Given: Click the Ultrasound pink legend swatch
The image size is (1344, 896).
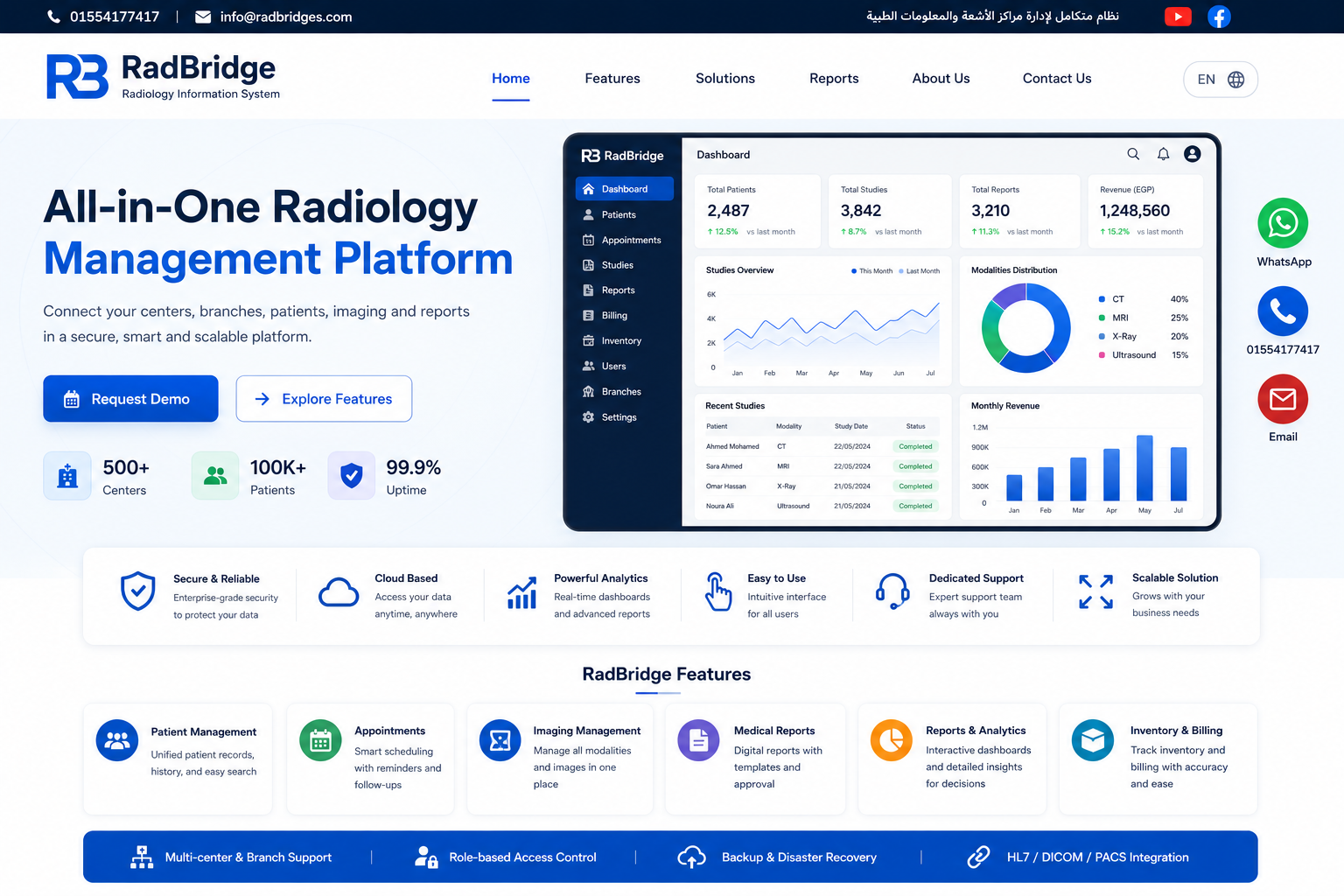Looking at the screenshot, I should point(1102,355).
